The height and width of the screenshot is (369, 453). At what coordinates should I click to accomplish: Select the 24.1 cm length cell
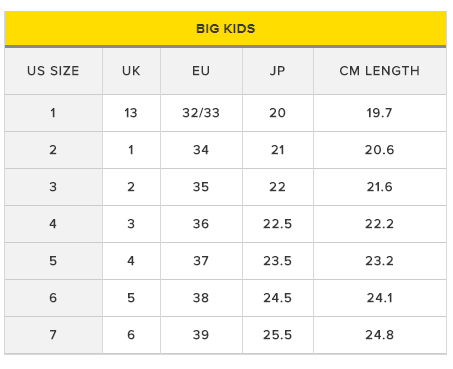coord(380,298)
